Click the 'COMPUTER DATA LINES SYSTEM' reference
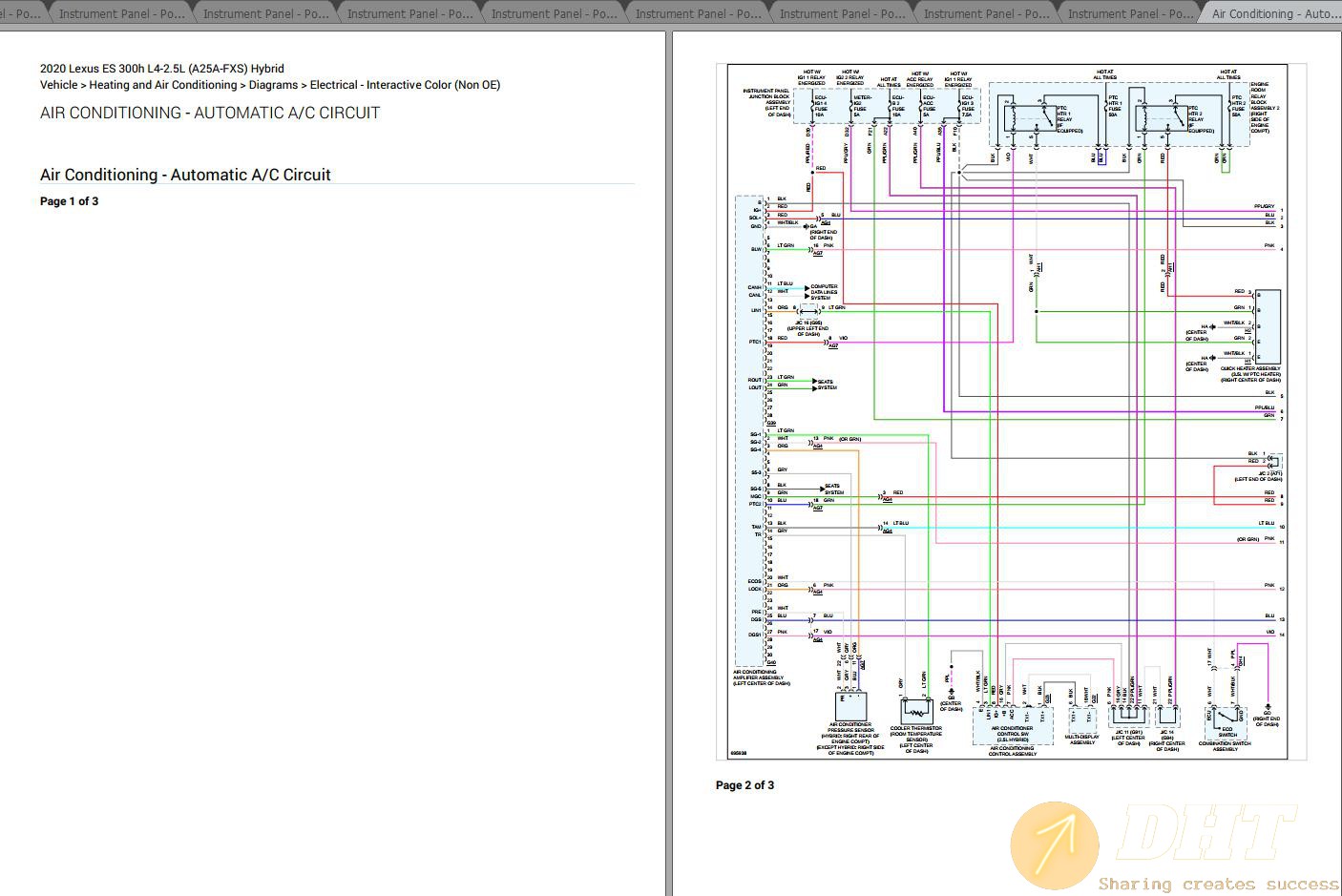The image size is (1342, 896). pyautogui.click(x=824, y=292)
